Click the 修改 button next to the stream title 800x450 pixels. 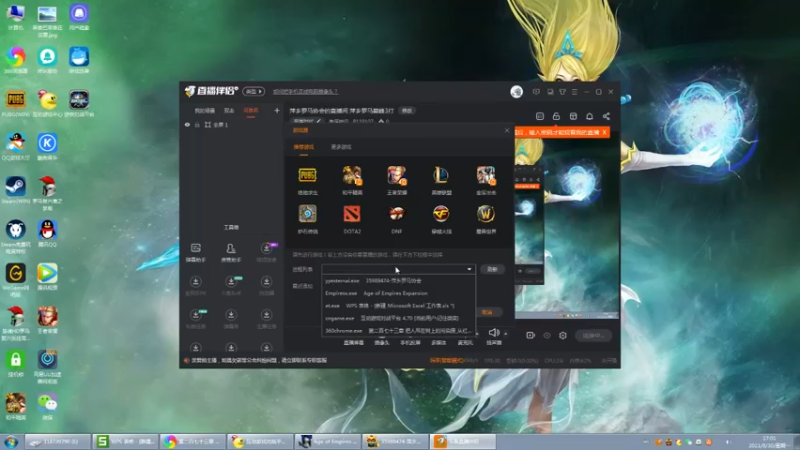click(407, 110)
